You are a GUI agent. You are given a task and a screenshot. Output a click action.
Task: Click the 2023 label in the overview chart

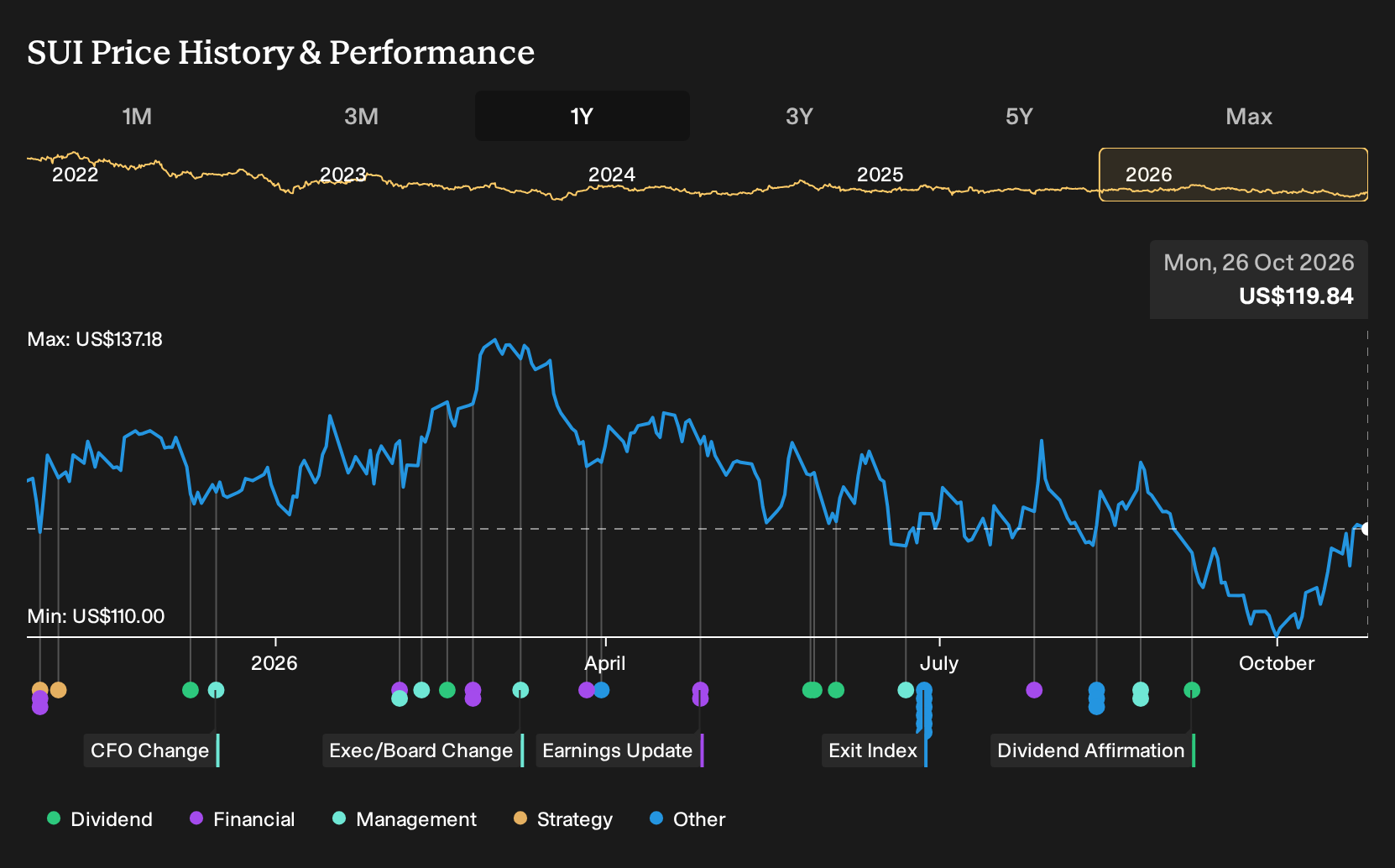[343, 175]
